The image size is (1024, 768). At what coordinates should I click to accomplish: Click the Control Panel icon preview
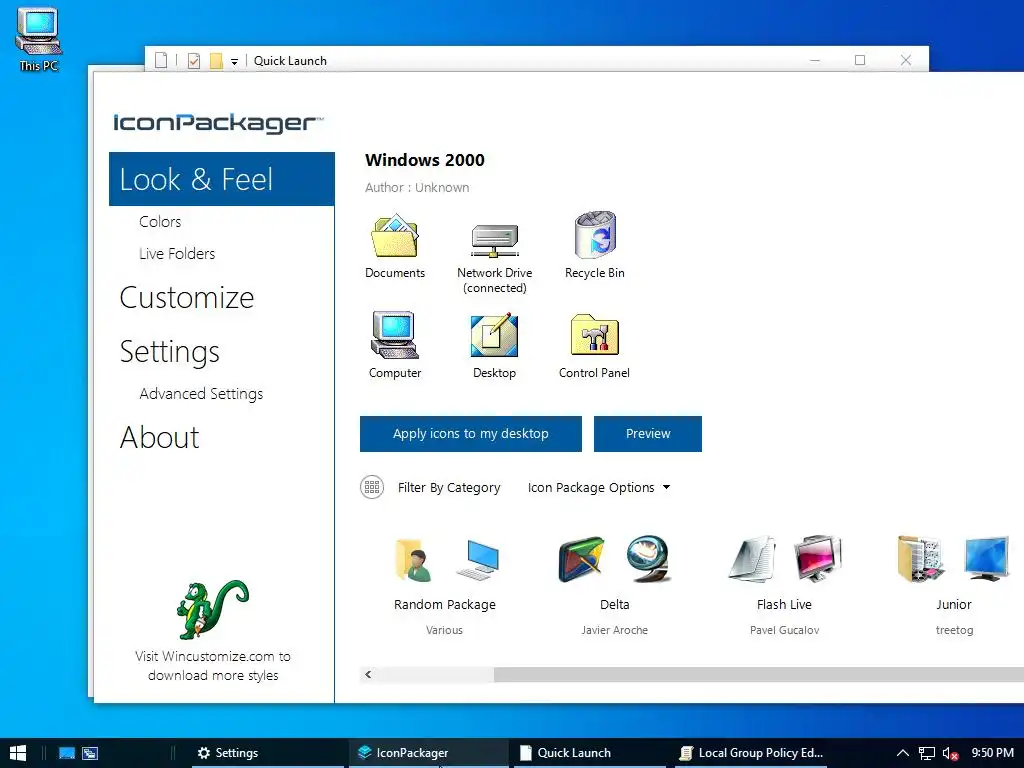click(594, 335)
